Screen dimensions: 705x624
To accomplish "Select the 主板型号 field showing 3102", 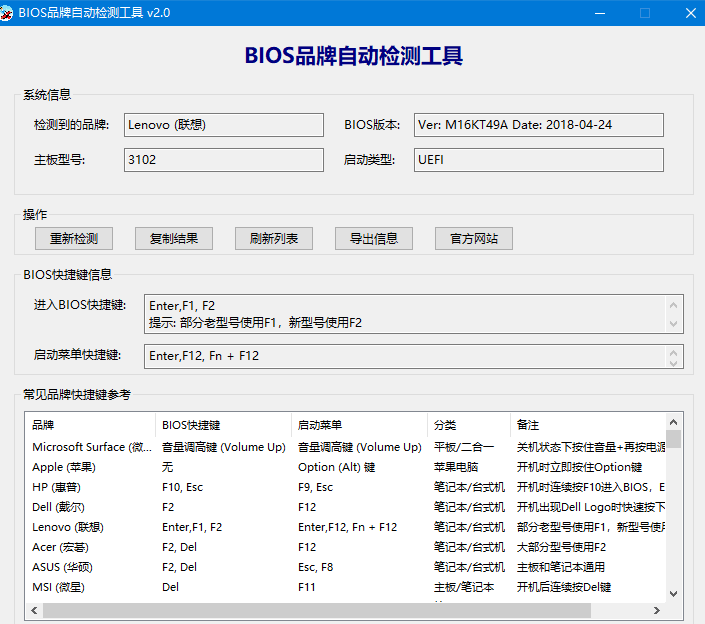I will (x=224, y=160).
